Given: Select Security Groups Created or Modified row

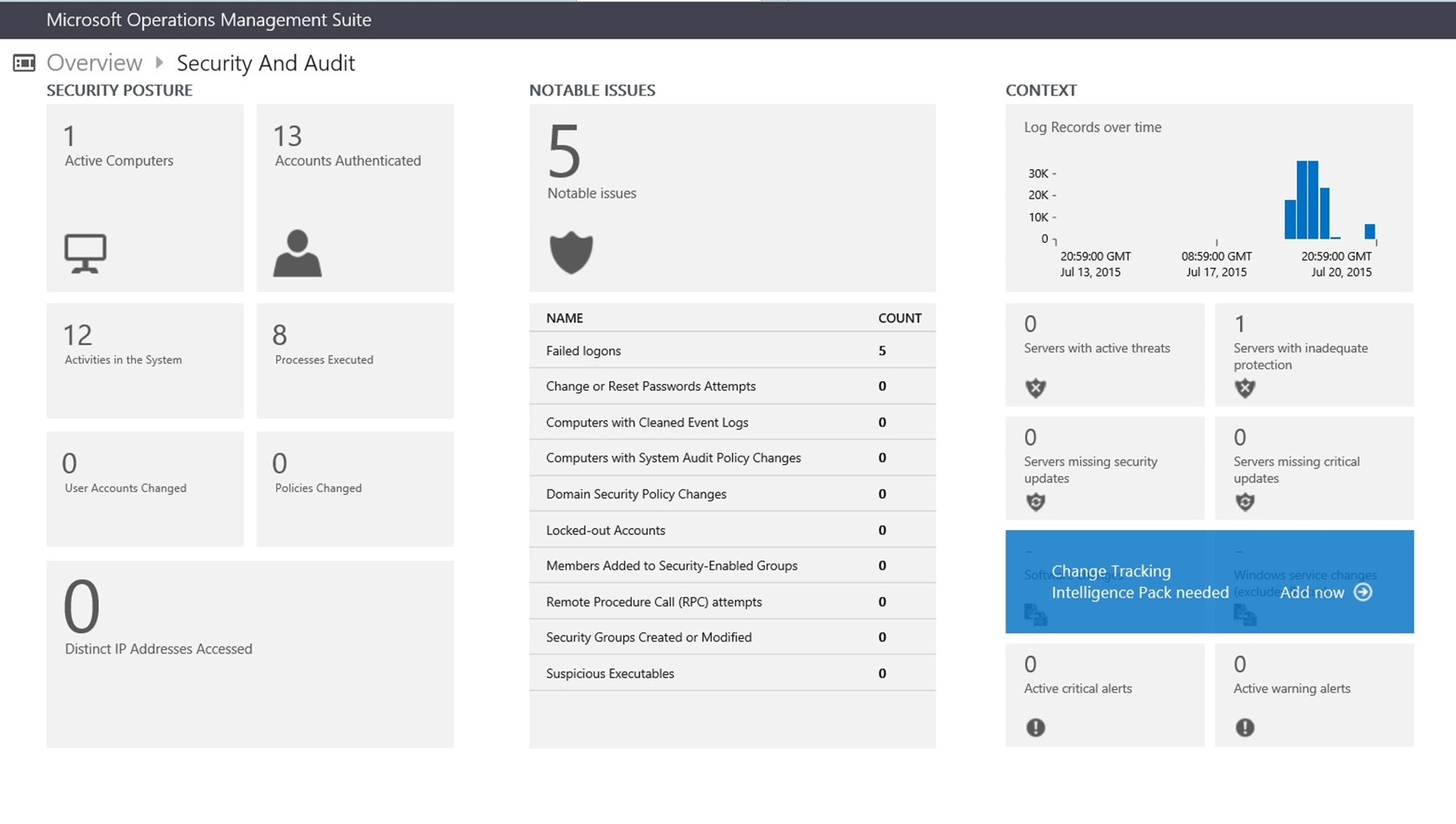Looking at the screenshot, I should (732, 637).
